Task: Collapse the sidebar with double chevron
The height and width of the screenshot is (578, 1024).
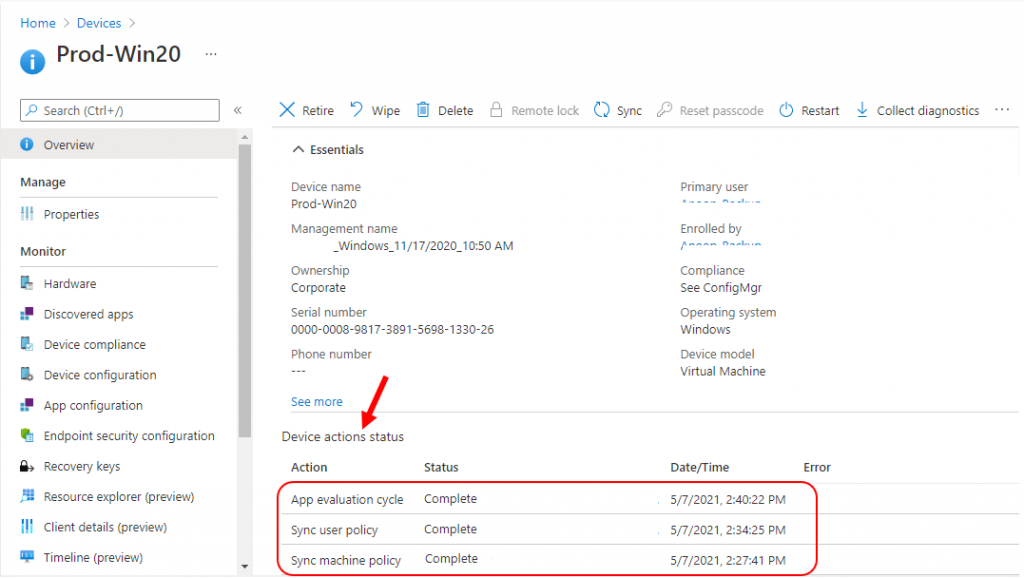Action: click(238, 110)
